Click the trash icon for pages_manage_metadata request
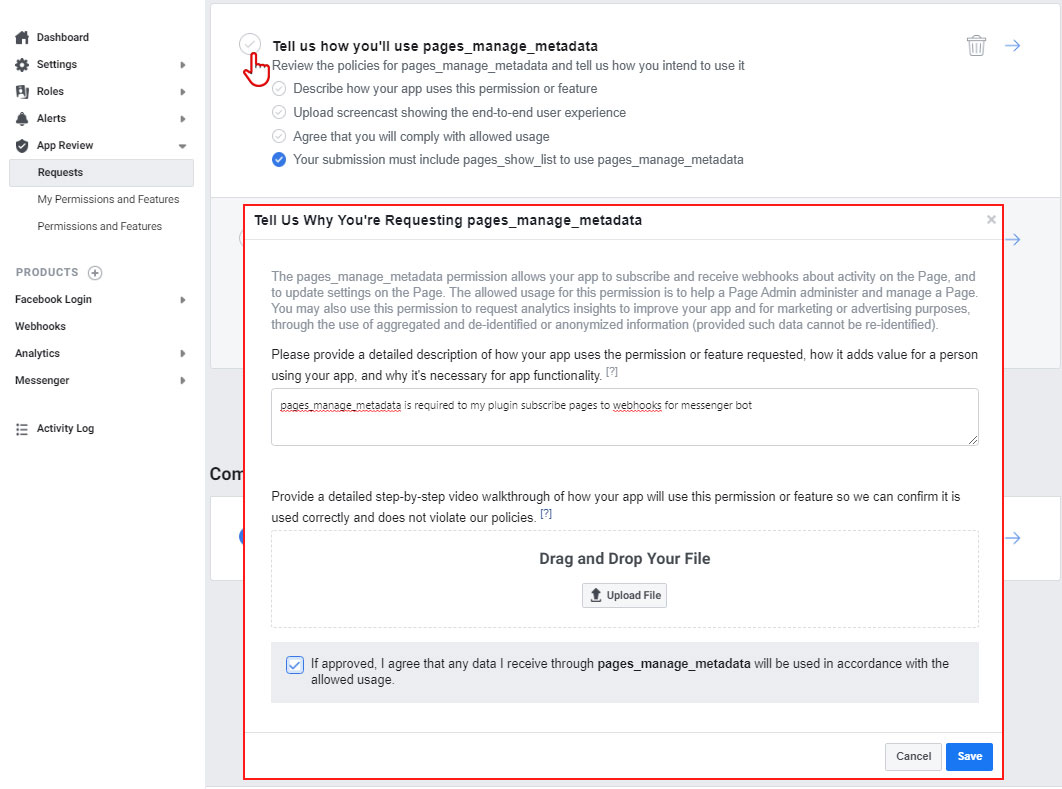This screenshot has width=1062, height=789. click(976, 45)
